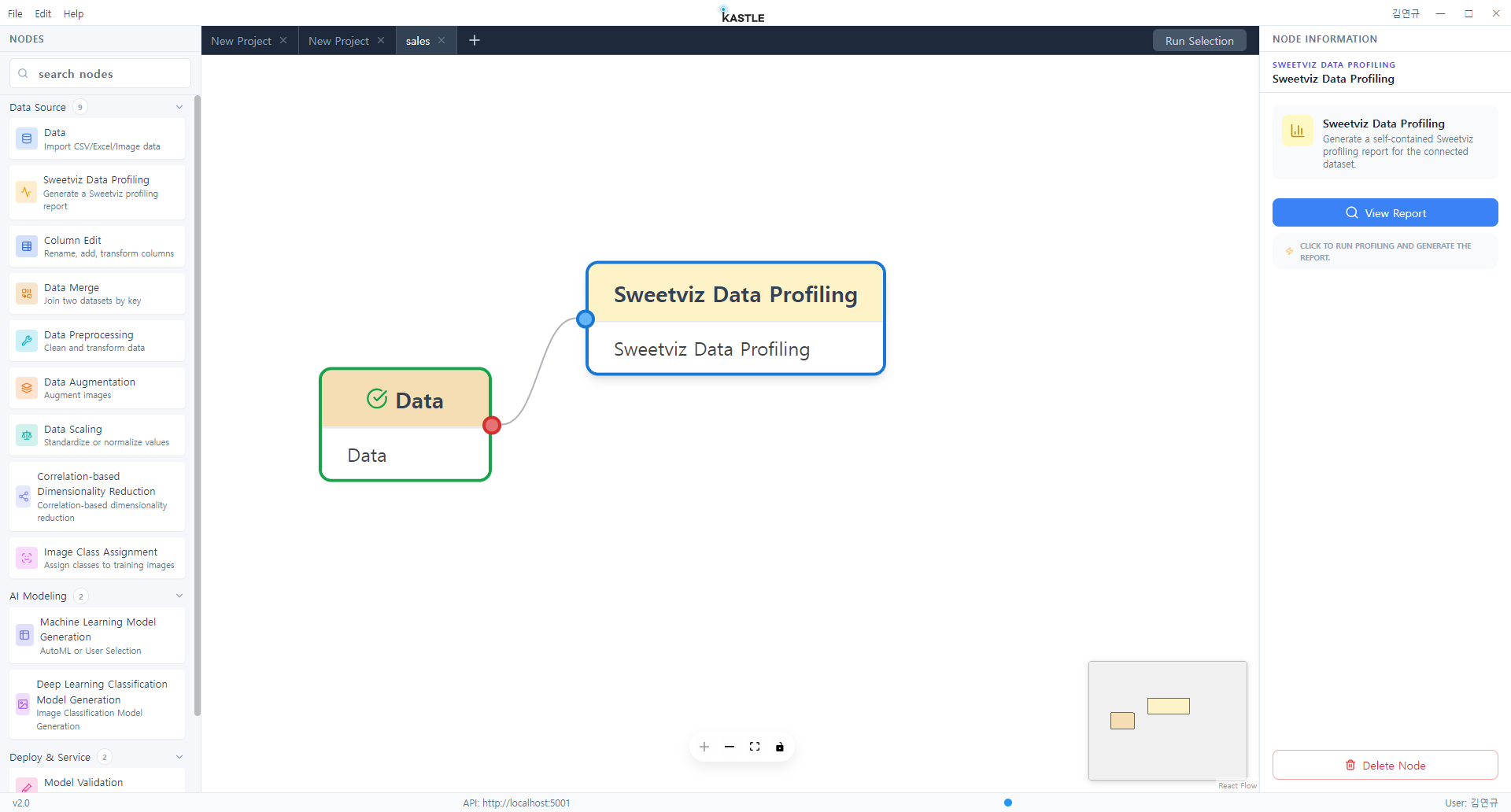Viewport: 1511px width, 812px height.
Task: Click the blue input handle on Sweetviz node
Action: pos(586,319)
